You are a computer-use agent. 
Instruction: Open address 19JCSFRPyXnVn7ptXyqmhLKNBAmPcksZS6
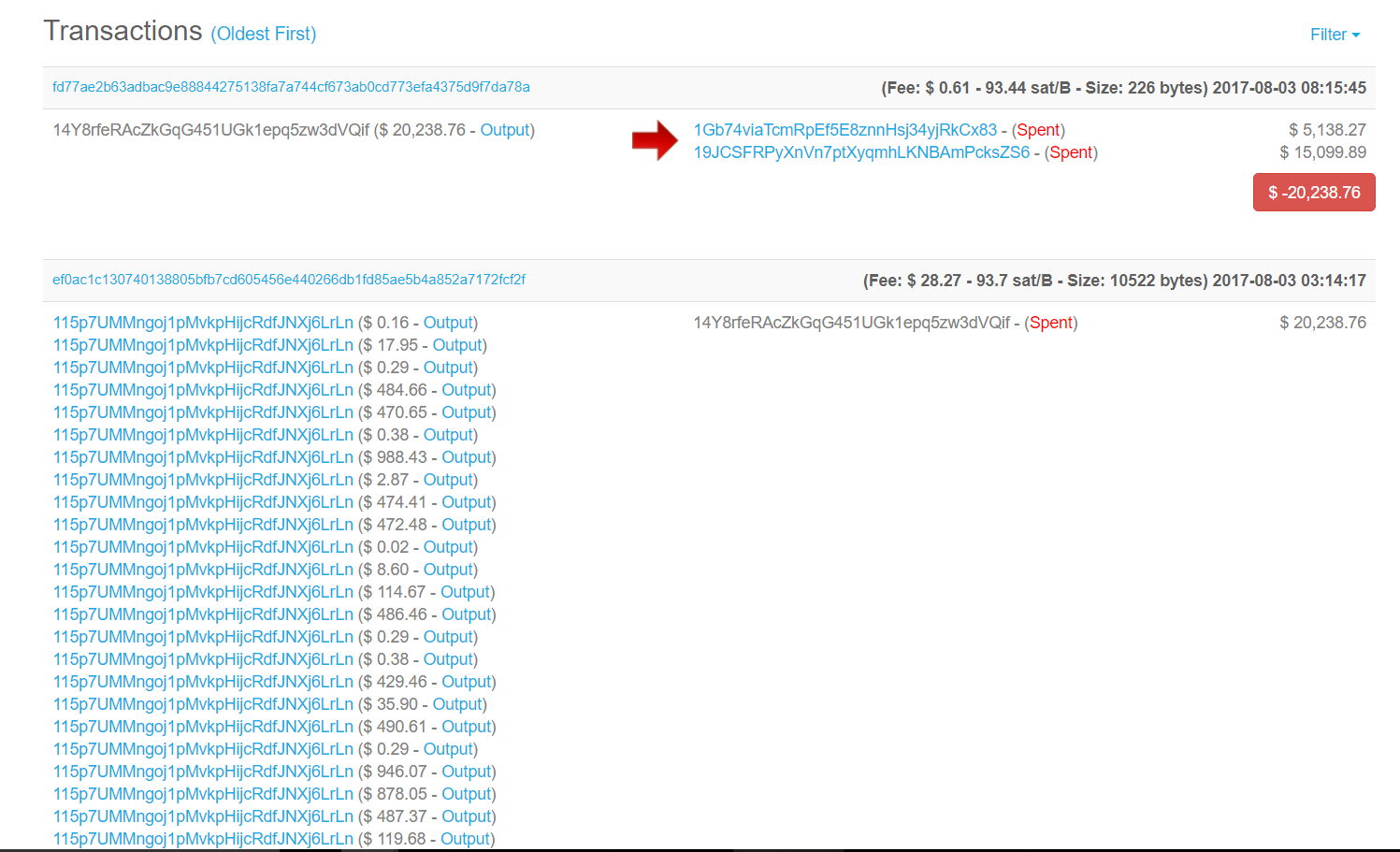(860, 152)
